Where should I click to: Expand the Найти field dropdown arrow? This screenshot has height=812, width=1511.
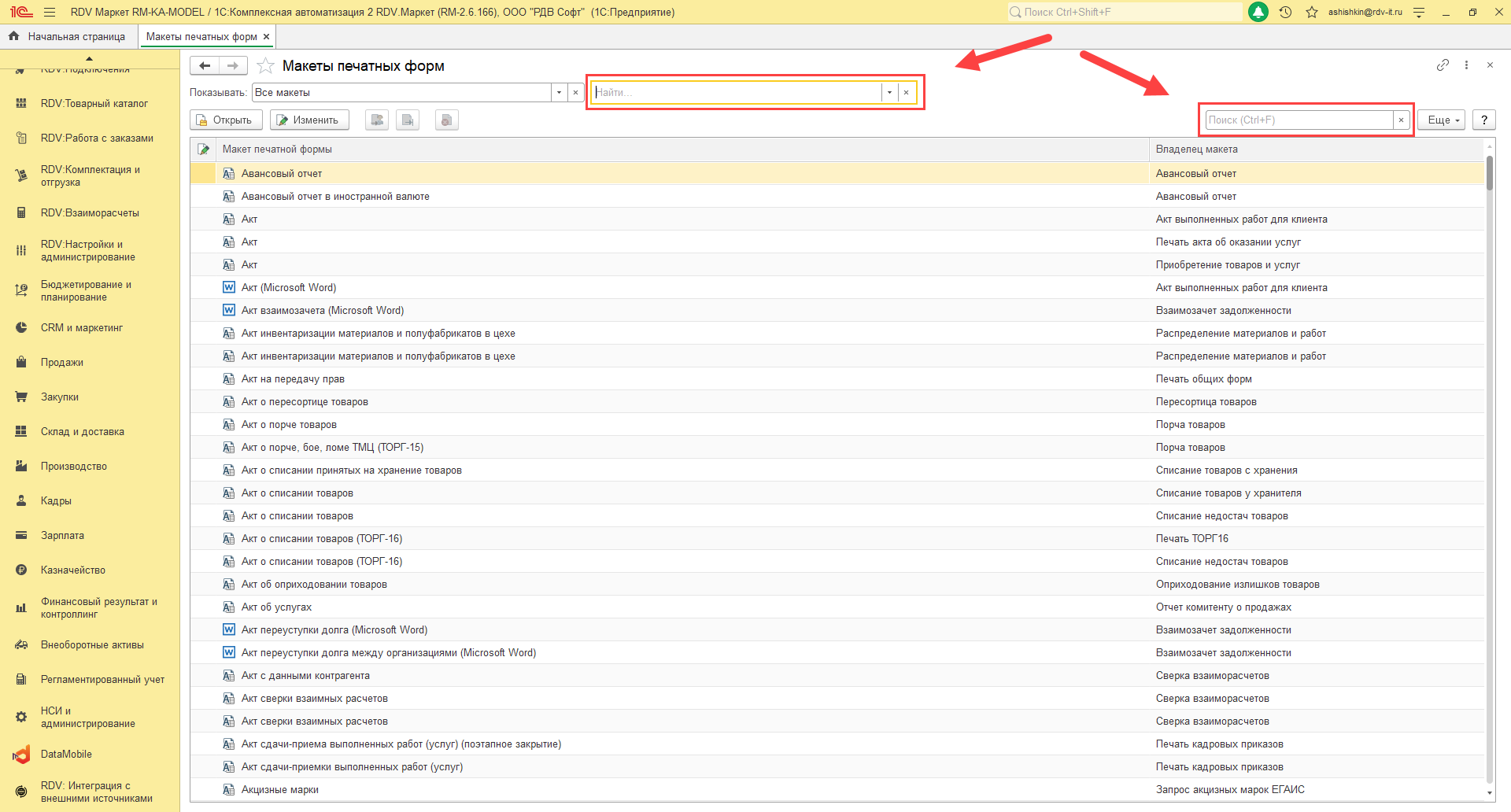tap(889, 93)
